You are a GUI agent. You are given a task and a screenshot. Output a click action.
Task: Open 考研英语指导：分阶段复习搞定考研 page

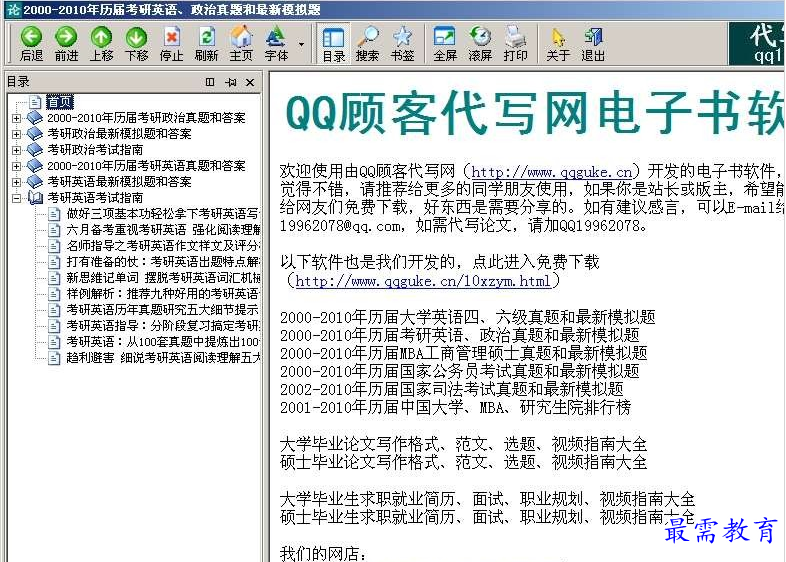[163, 326]
